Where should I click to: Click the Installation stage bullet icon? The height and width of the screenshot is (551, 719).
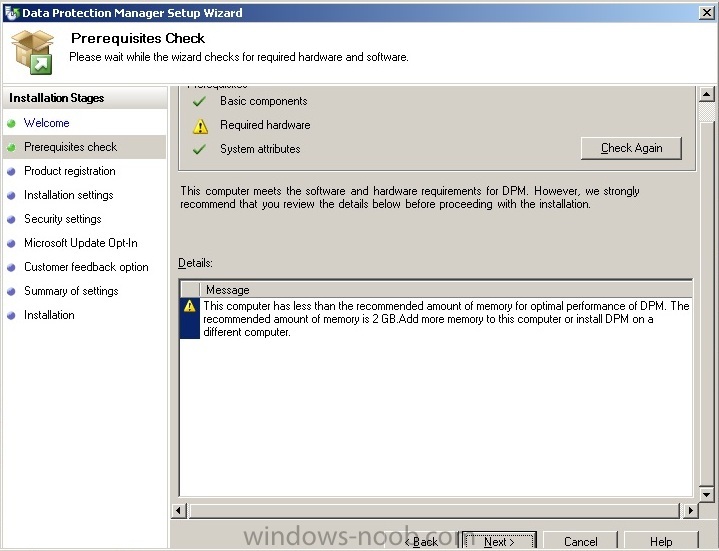[11, 315]
